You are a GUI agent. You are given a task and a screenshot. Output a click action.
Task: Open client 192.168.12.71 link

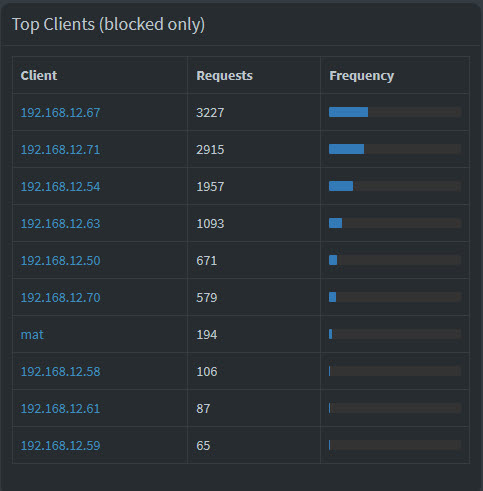[x=60, y=150]
